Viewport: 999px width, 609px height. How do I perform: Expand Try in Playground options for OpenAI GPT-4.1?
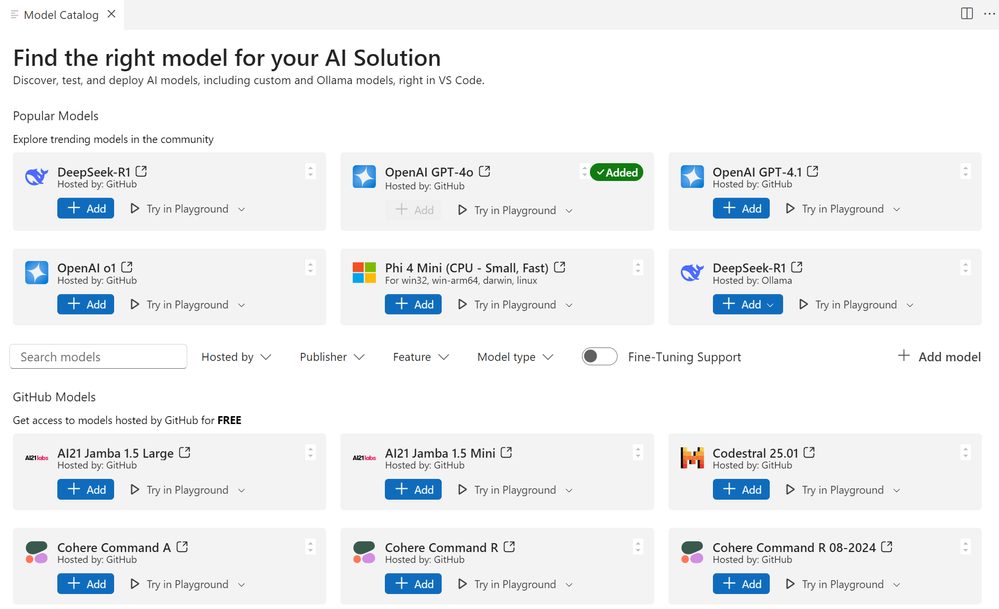pyautogui.click(x=896, y=209)
